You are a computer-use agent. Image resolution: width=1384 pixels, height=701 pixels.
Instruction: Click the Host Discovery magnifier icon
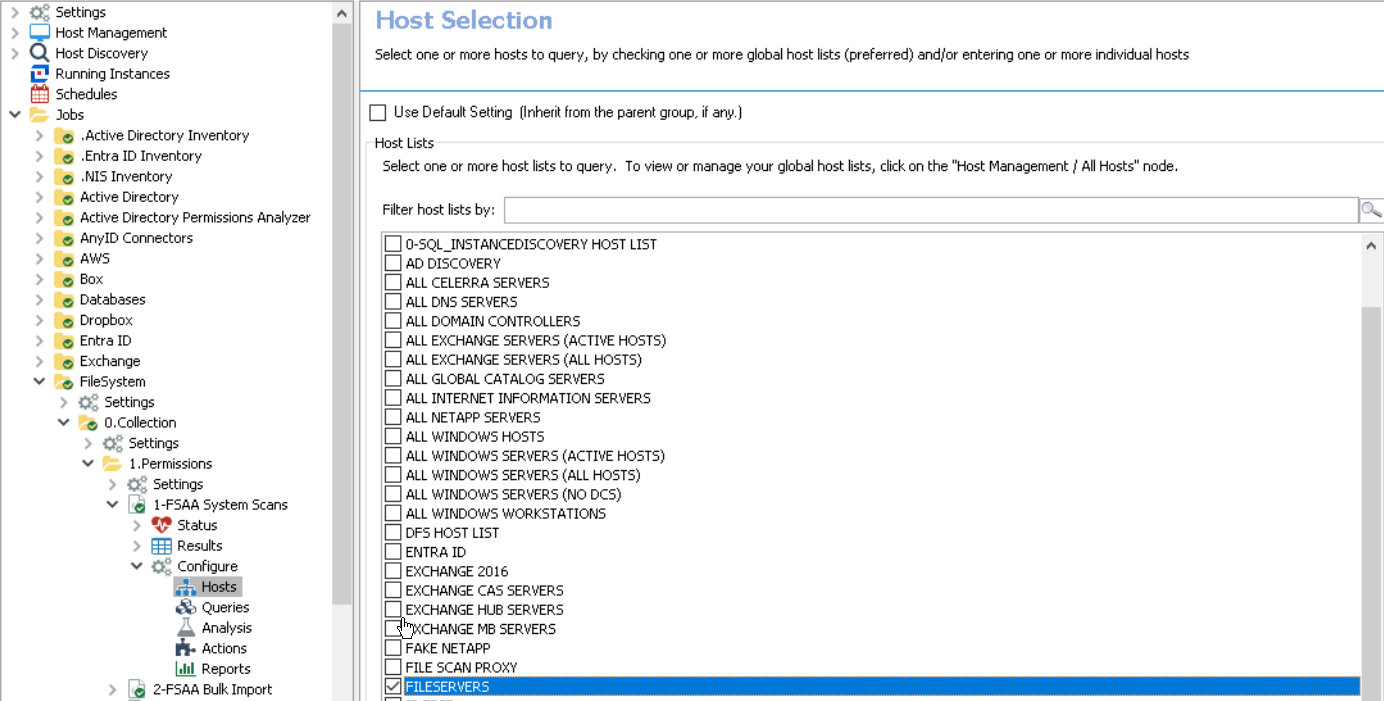(39, 53)
